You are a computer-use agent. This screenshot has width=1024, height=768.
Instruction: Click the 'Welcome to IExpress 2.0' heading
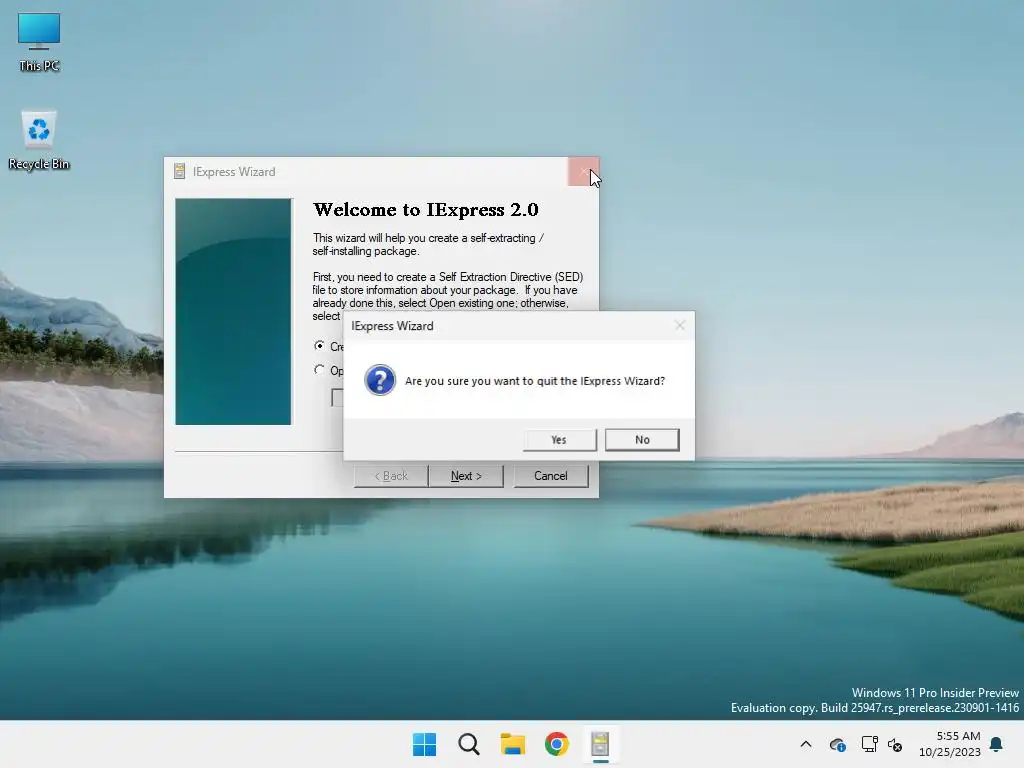pyautogui.click(x=426, y=210)
